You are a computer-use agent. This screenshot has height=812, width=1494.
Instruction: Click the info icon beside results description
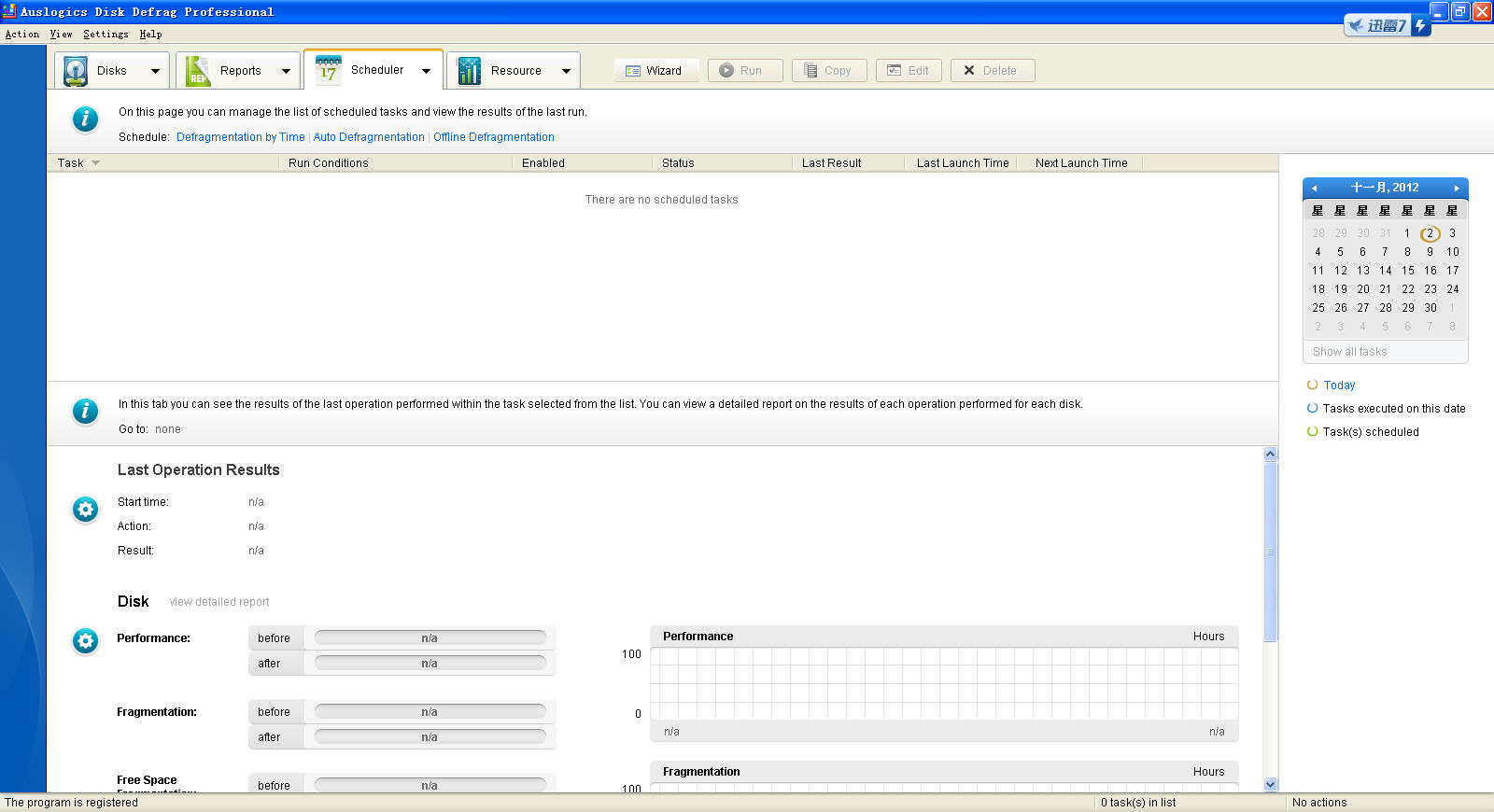coord(85,411)
